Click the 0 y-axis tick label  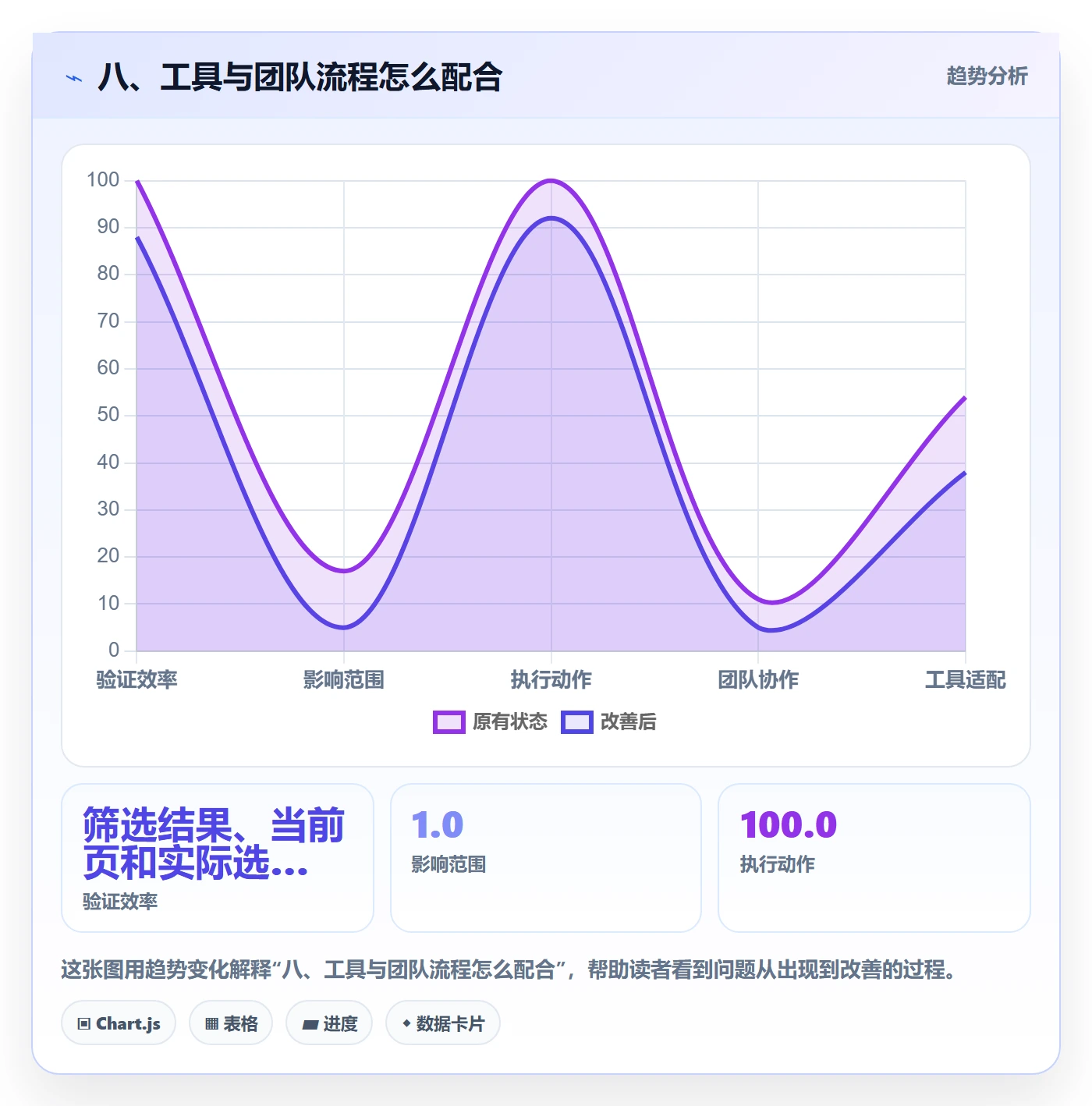(114, 650)
